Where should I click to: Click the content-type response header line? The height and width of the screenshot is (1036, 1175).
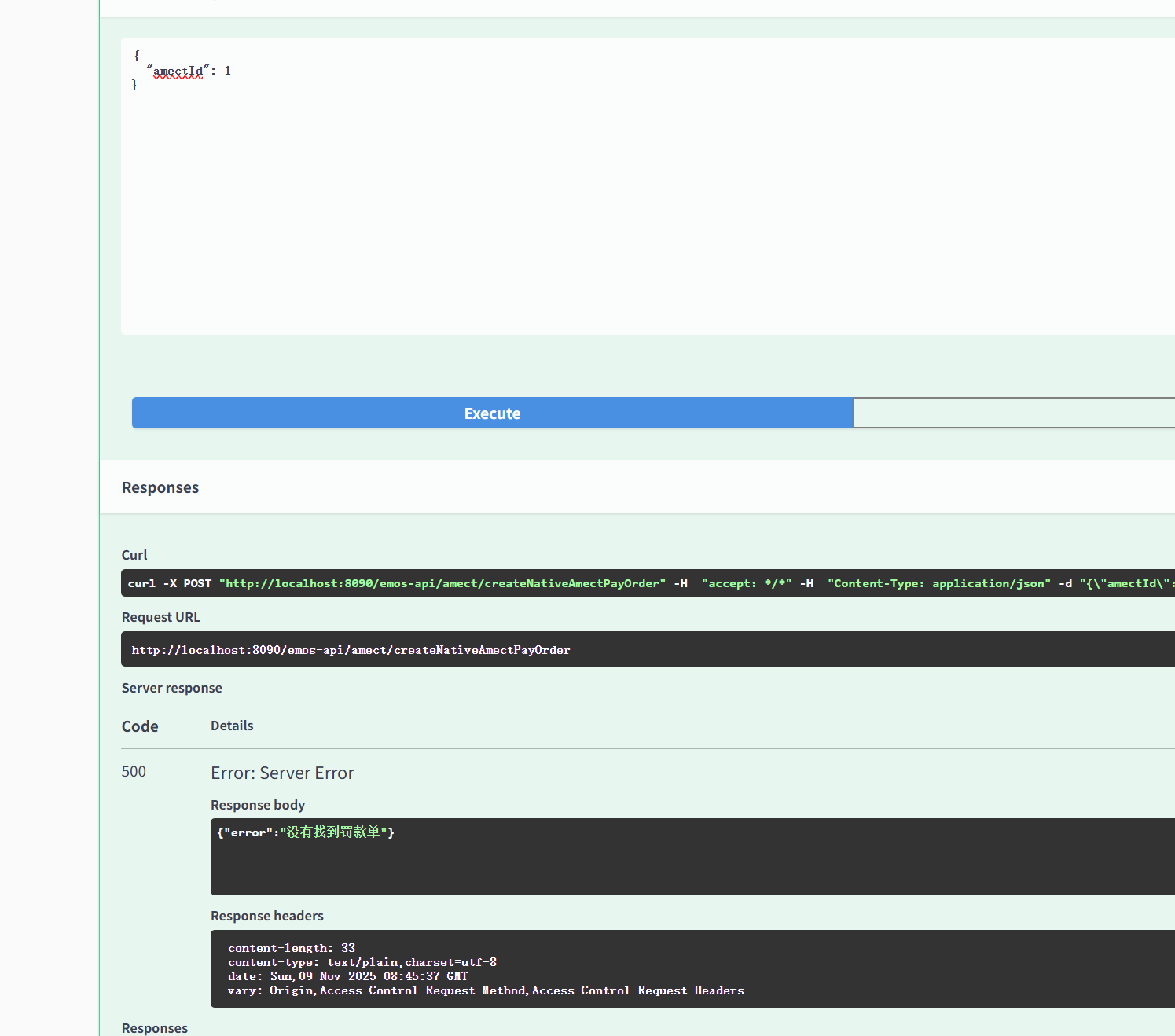[362, 962]
